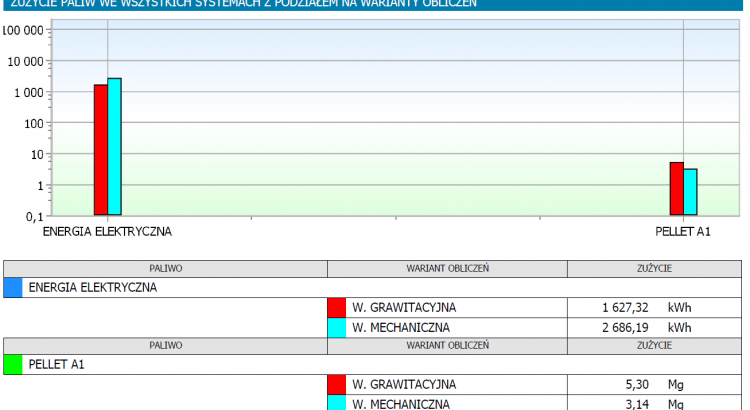Click the value 3,14 Mg
This screenshot has height=410, width=750.
tap(654, 404)
